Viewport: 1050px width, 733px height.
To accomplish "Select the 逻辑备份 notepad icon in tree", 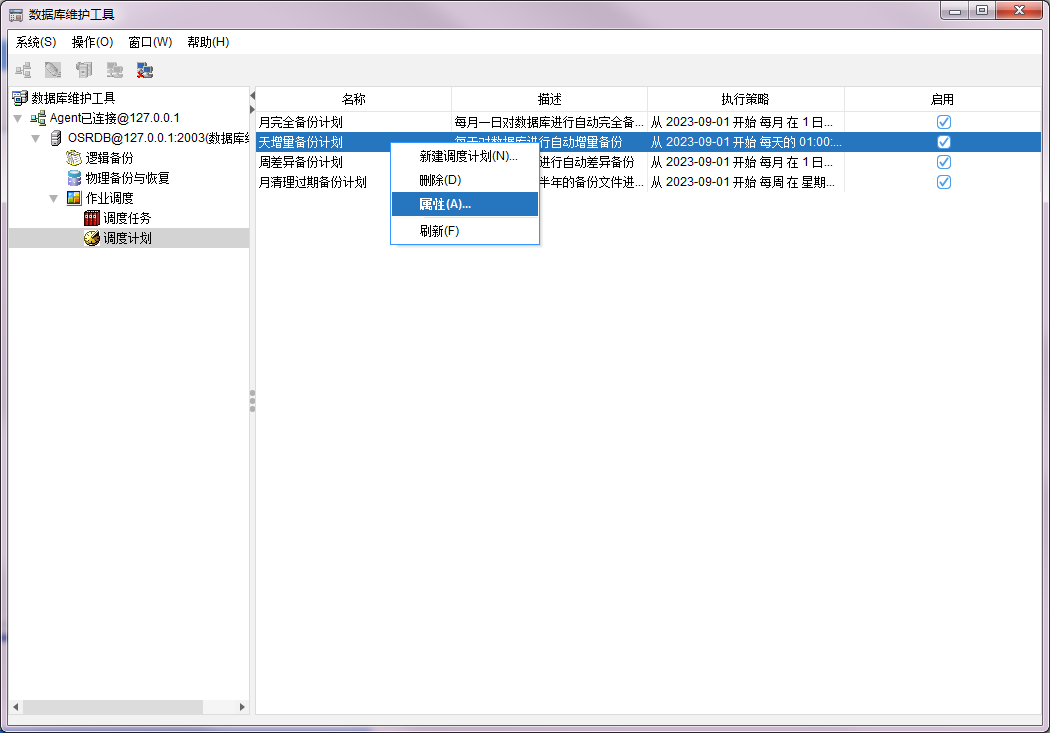I will 74,158.
